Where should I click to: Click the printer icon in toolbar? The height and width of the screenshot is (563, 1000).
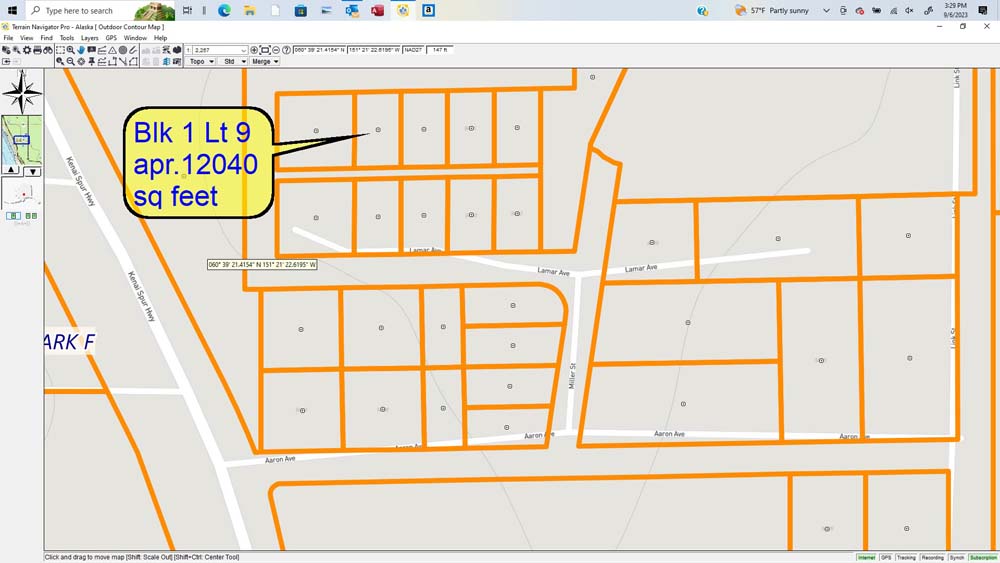[38, 50]
